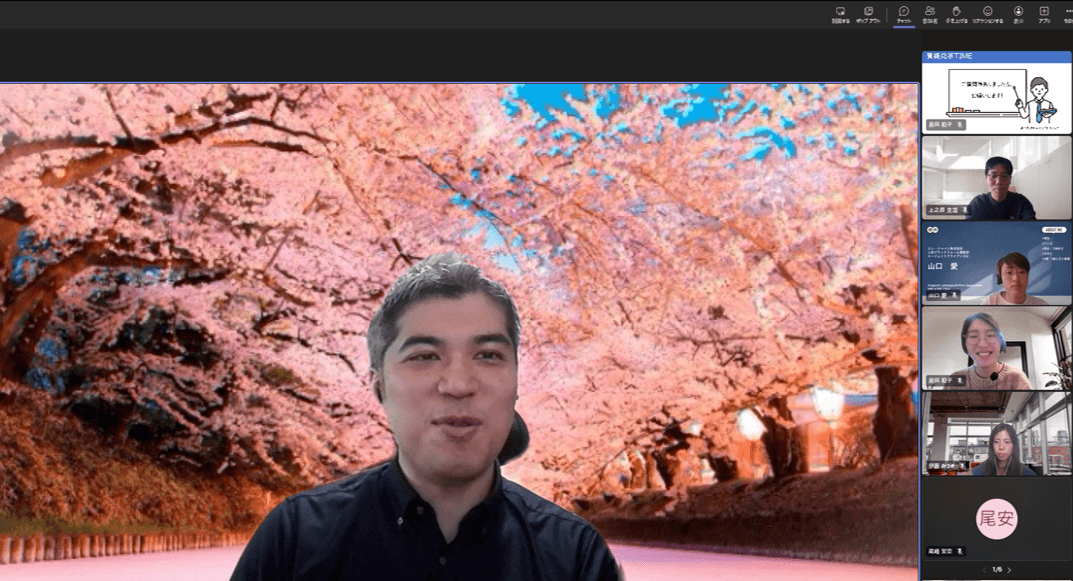Open more options ellipsis menu

point(1068,12)
